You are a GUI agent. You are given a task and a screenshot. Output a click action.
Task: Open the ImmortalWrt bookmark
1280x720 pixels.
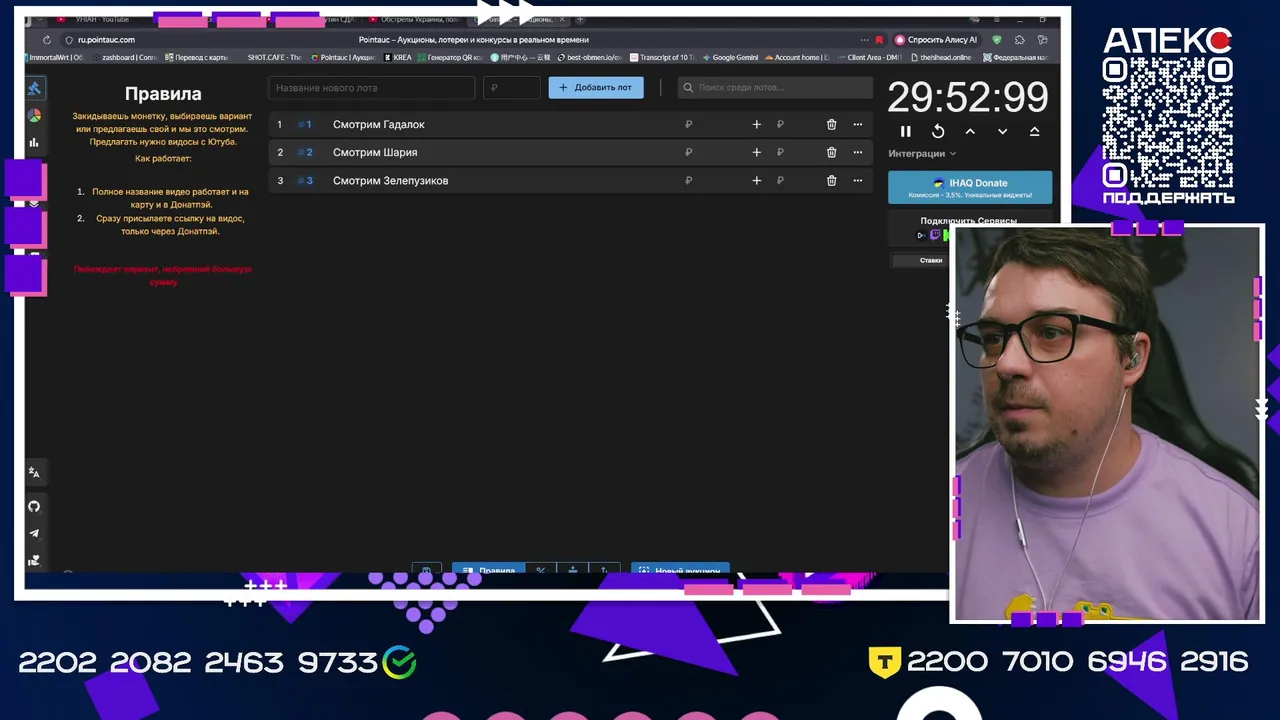pyautogui.click(x=52, y=57)
